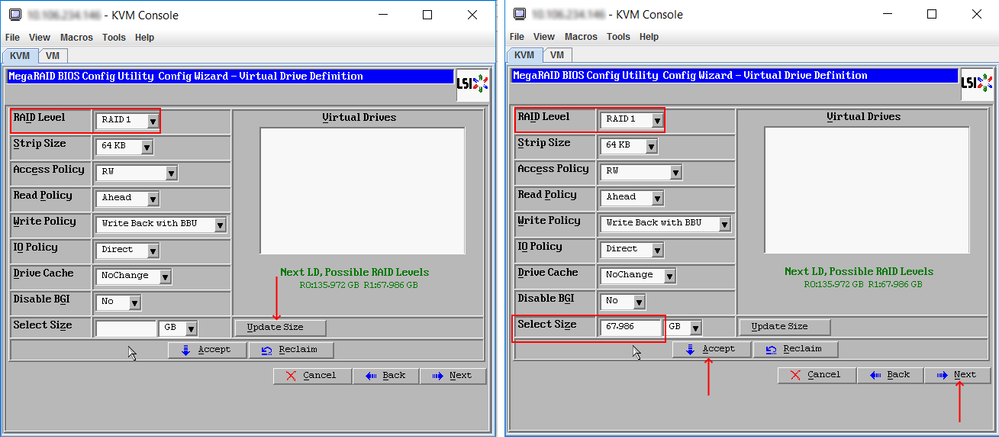
Task: Click Cancel button in left window
Action: 312,376
